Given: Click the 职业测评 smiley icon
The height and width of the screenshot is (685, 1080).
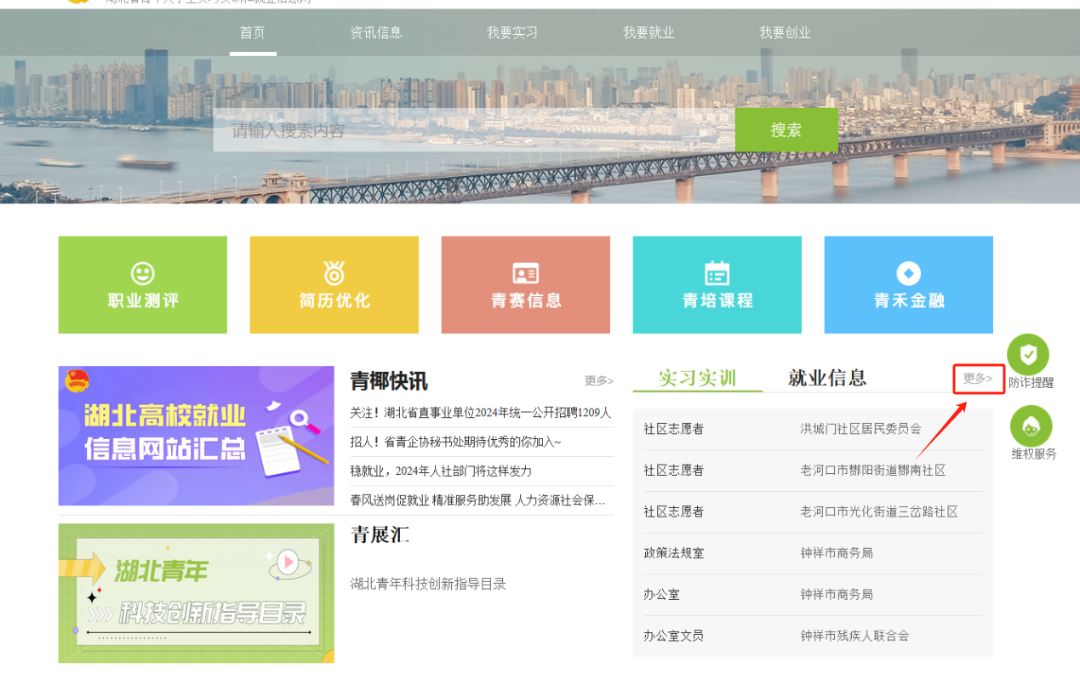Looking at the screenshot, I should (143, 273).
